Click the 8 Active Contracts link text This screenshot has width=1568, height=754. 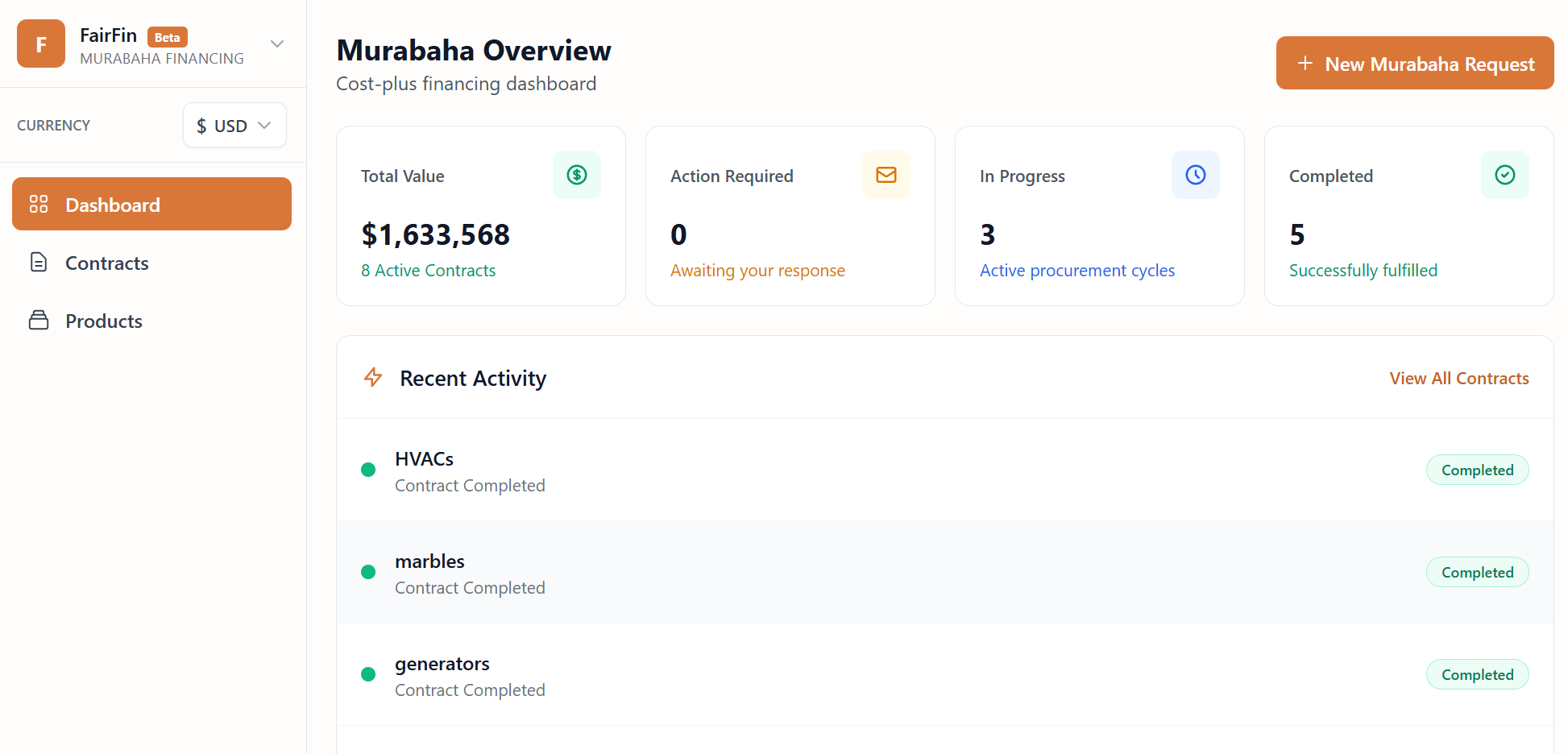click(x=428, y=271)
